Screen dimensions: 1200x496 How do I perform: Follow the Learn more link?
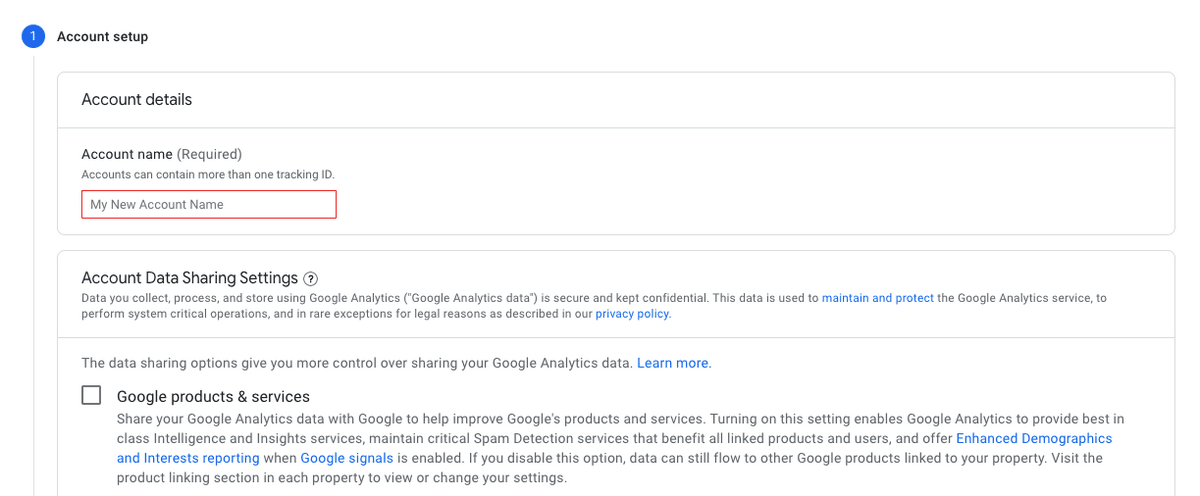pyautogui.click(x=673, y=363)
